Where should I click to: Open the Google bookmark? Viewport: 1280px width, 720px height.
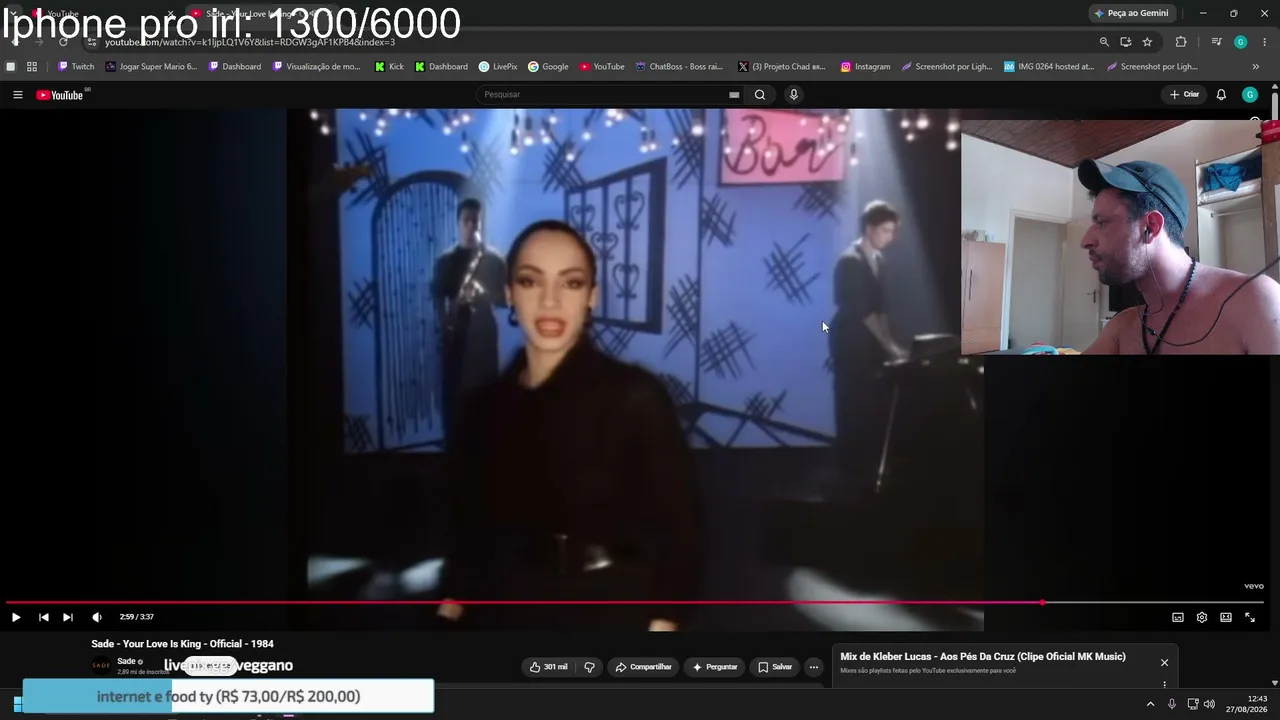coord(548,67)
